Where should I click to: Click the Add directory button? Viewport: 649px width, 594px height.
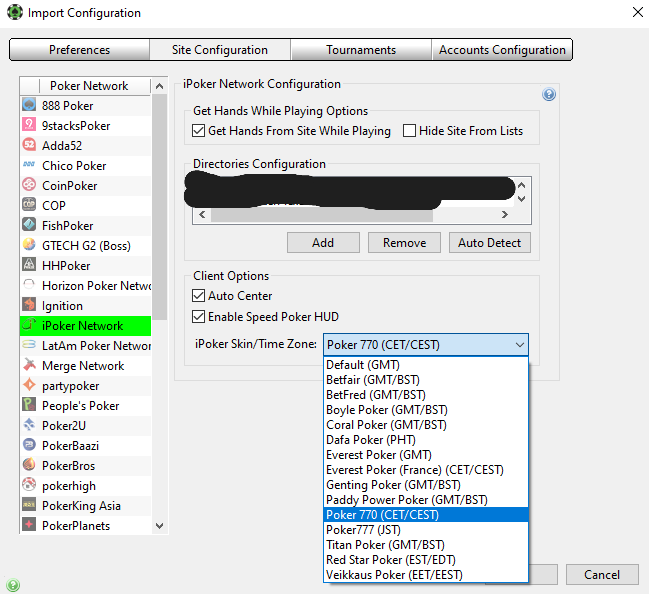pos(323,243)
